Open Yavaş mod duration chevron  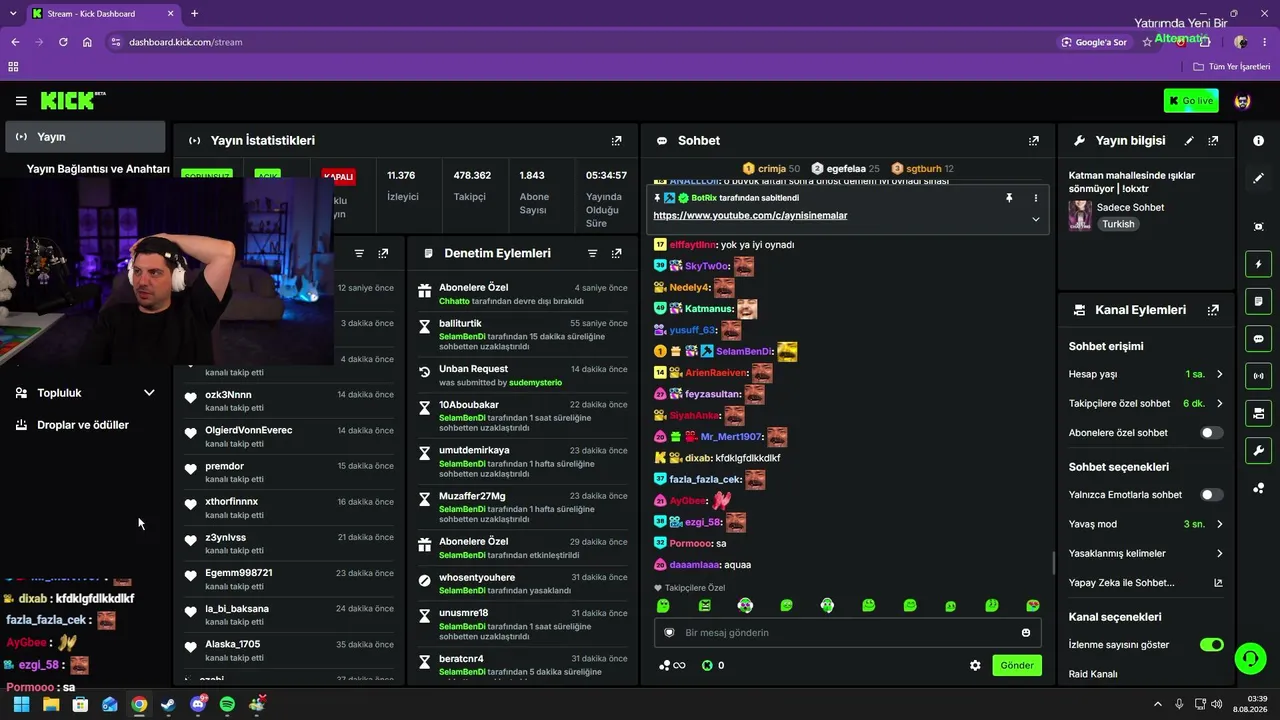coord(1219,524)
